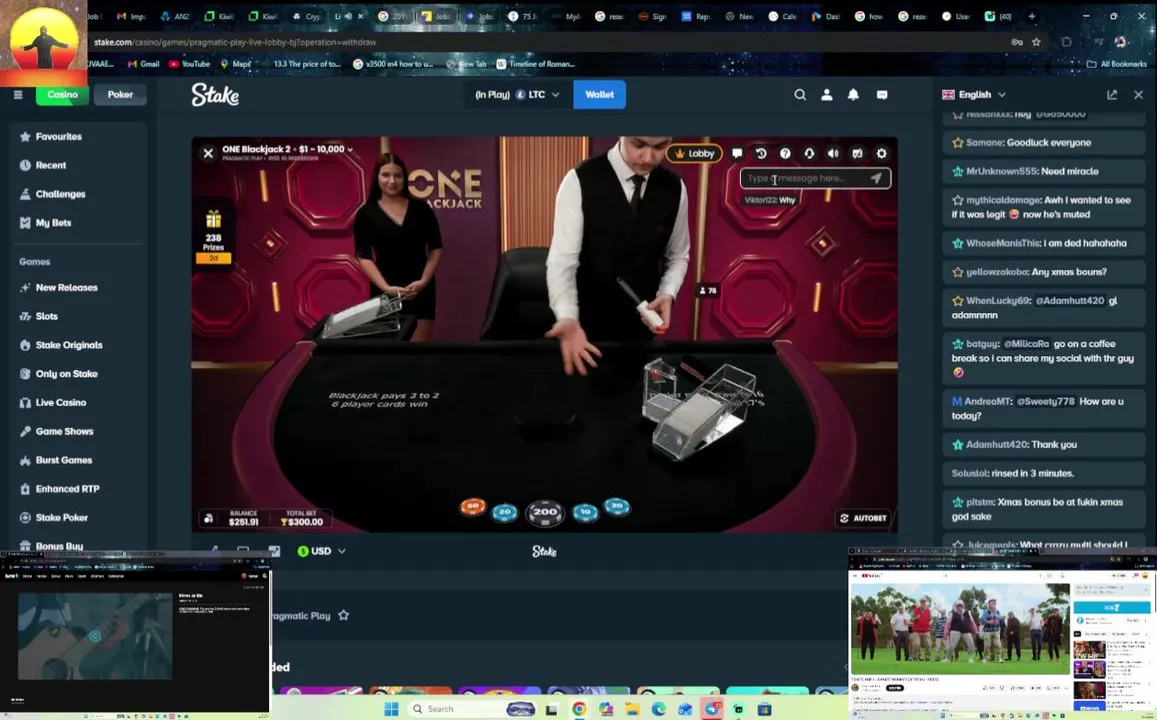
Task: Click the AUTOBET button
Action: pyautogui.click(x=863, y=518)
